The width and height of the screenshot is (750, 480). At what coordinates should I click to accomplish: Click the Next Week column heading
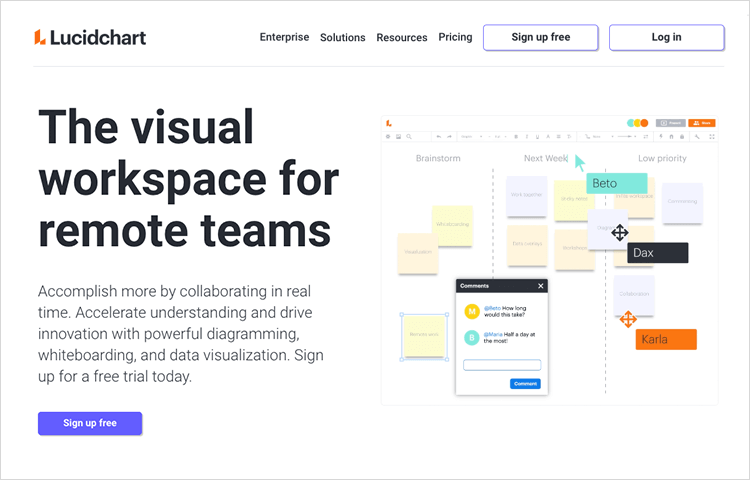tap(545, 158)
